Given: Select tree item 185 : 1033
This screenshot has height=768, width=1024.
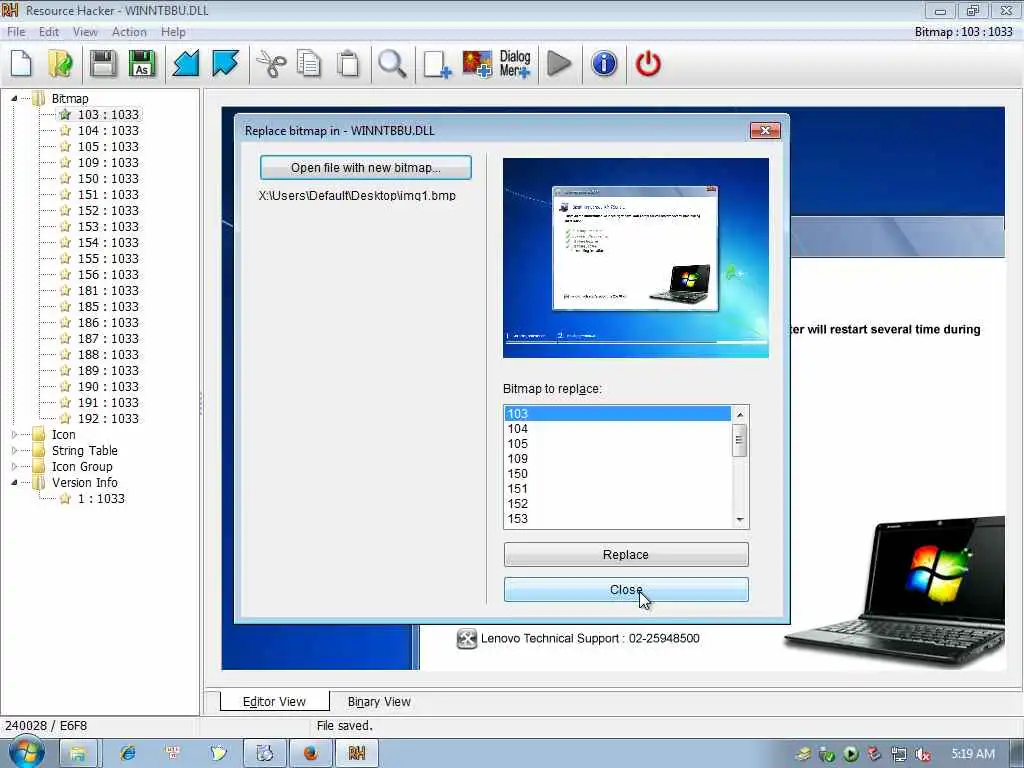Looking at the screenshot, I should tap(108, 306).
